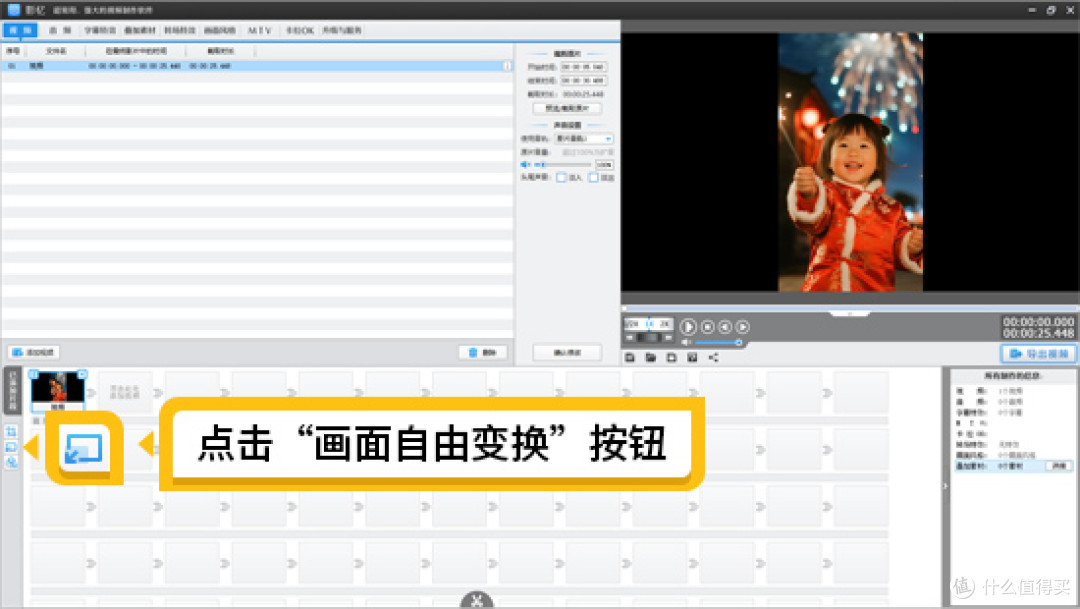Click the app logo in the title bar
1080x609 pixels.
pyautogui.click(x=14, y=10)
